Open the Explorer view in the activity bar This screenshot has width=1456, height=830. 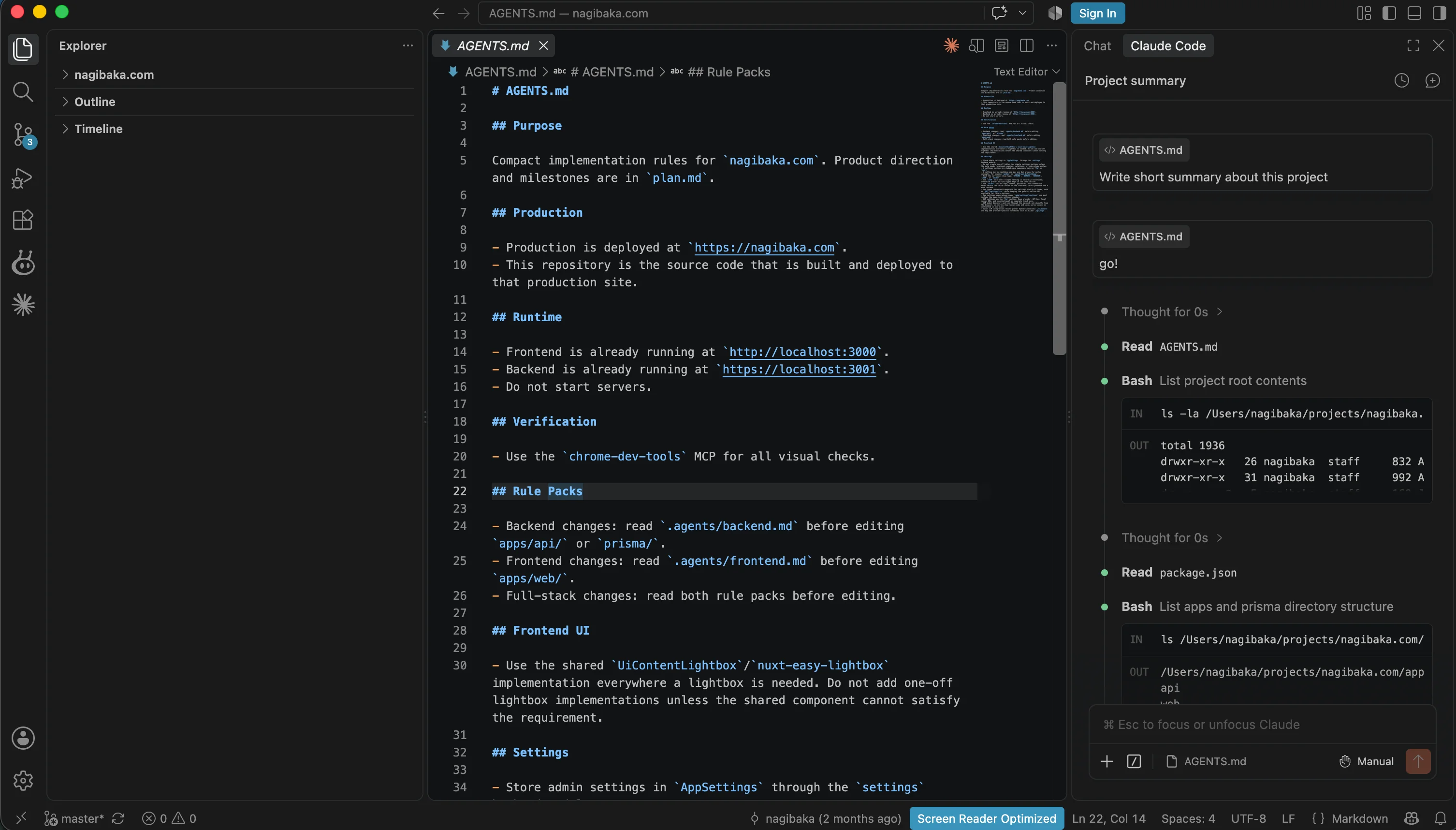click(x=23, y=49)
